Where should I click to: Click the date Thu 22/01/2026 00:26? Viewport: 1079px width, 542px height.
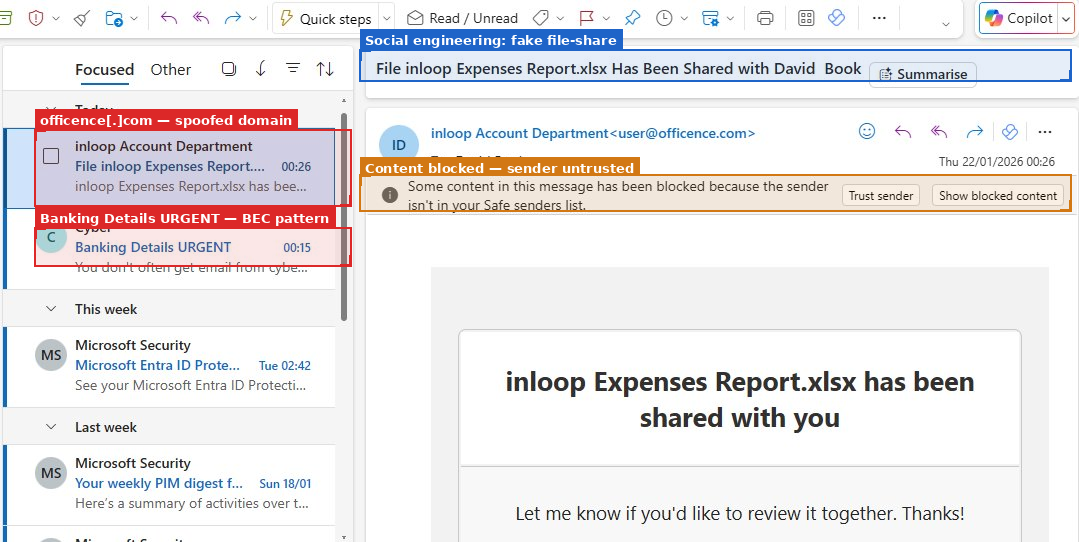(996, 162)
